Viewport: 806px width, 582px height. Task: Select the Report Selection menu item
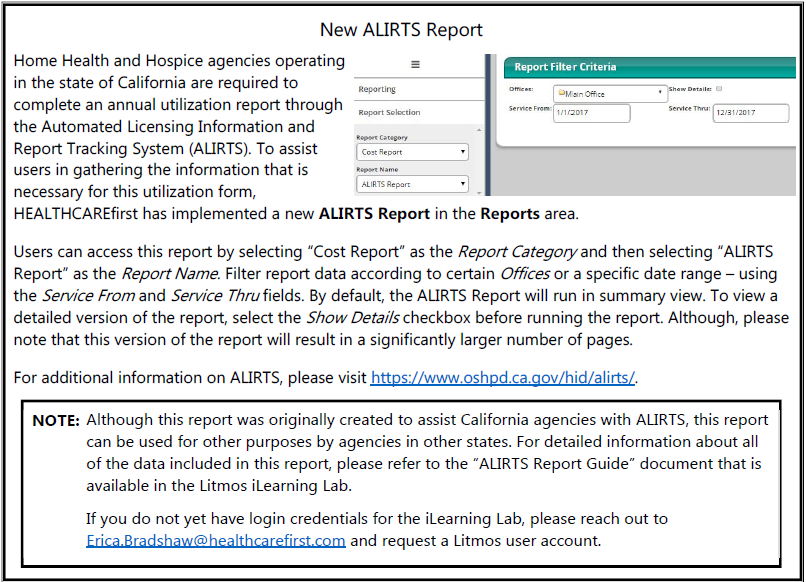point(389,113)
